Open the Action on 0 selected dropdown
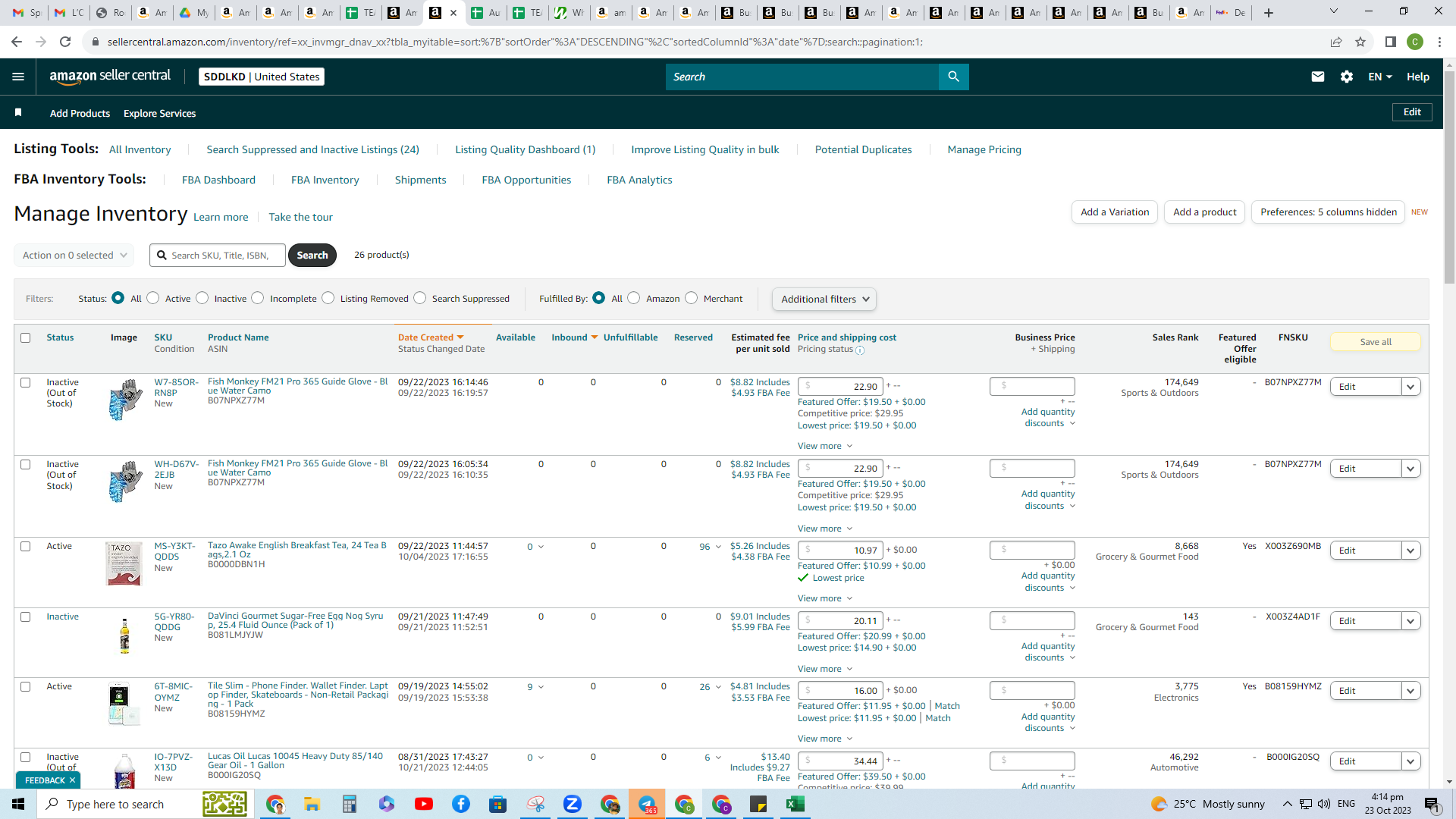The height and width of the screenshot is (819, 1456). click(74, 256)
